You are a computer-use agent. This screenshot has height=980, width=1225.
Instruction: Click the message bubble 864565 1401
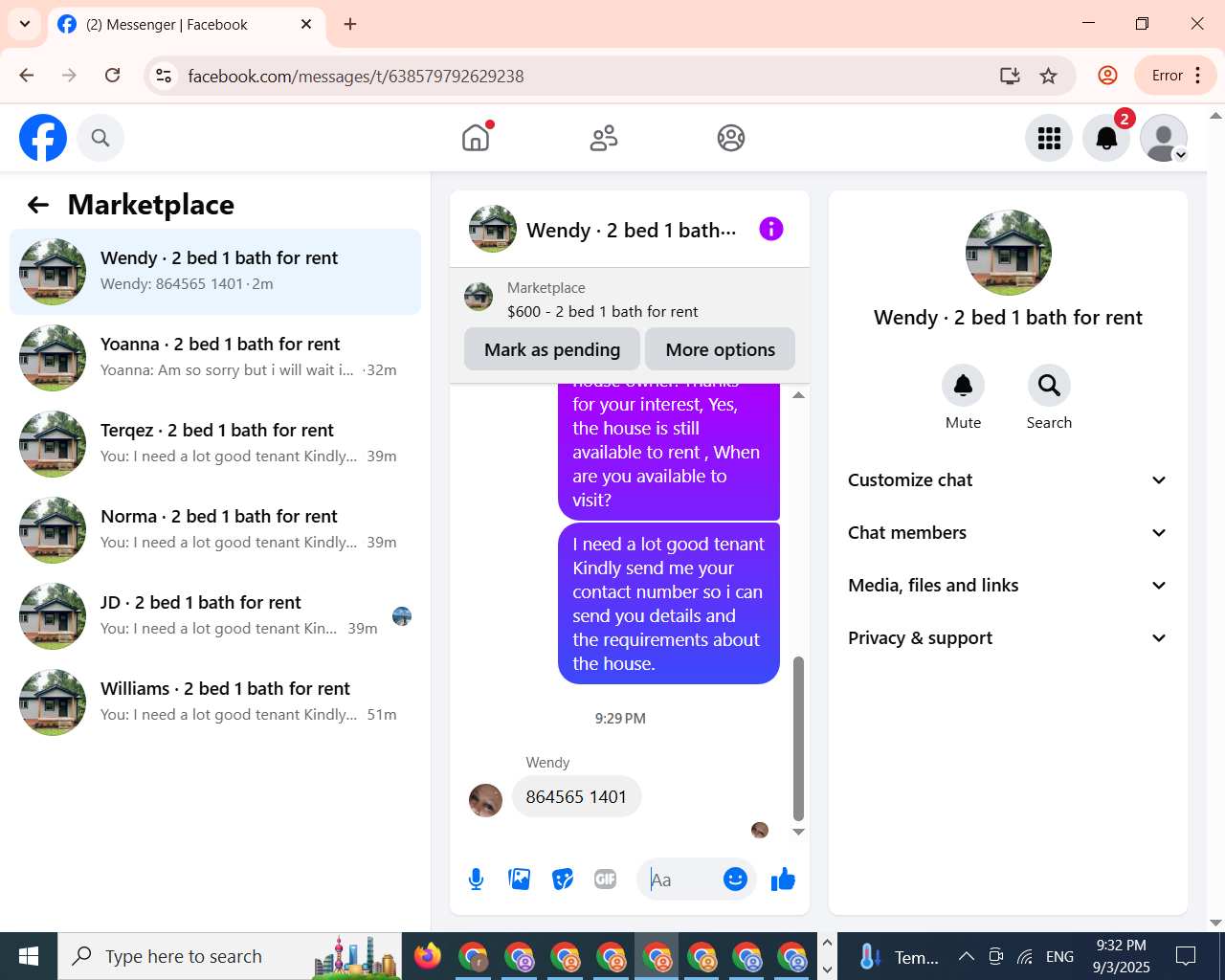point(576,796)
